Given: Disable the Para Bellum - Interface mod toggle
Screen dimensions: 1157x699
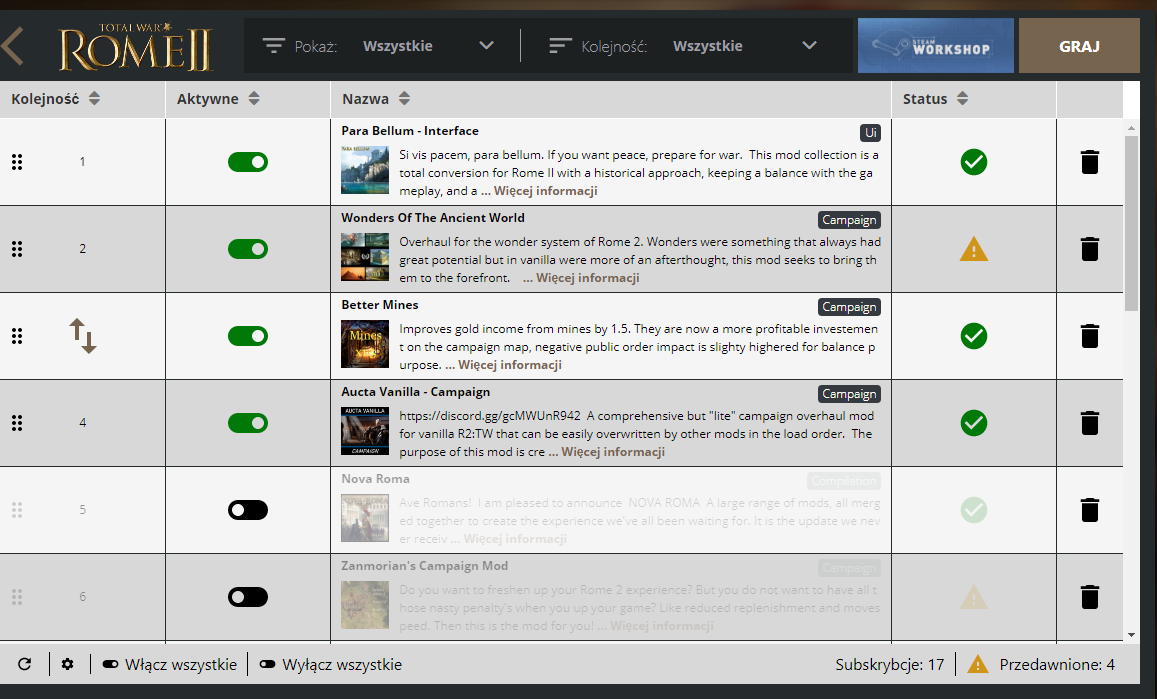Looking at the screenshot, I should [248, 162].
